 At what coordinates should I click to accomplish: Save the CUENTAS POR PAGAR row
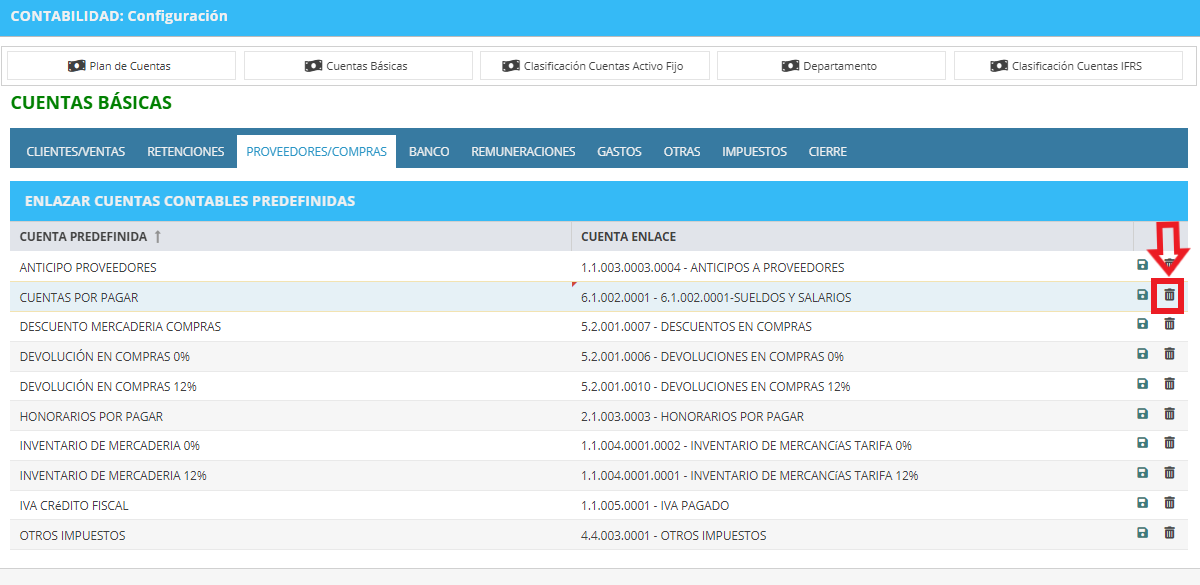[1143, 295]
